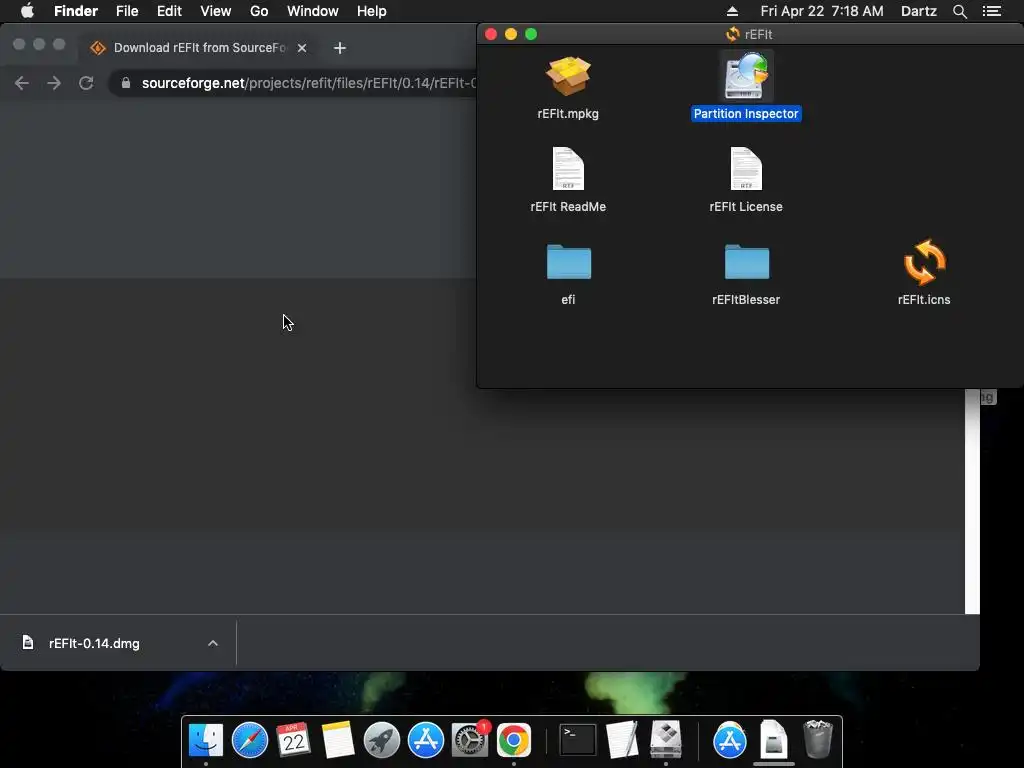Click the Apple menu icon

point(27,11)
